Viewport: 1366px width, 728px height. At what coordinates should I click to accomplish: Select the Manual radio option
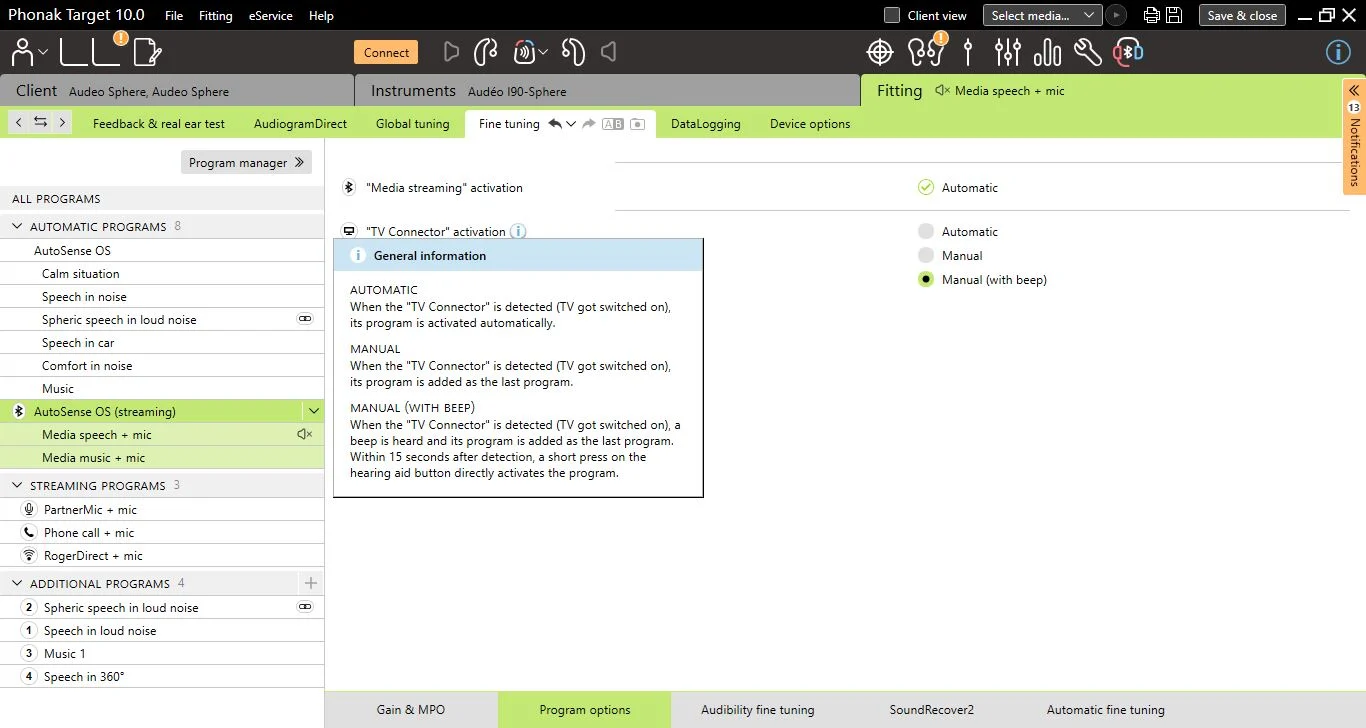[926, 255]
